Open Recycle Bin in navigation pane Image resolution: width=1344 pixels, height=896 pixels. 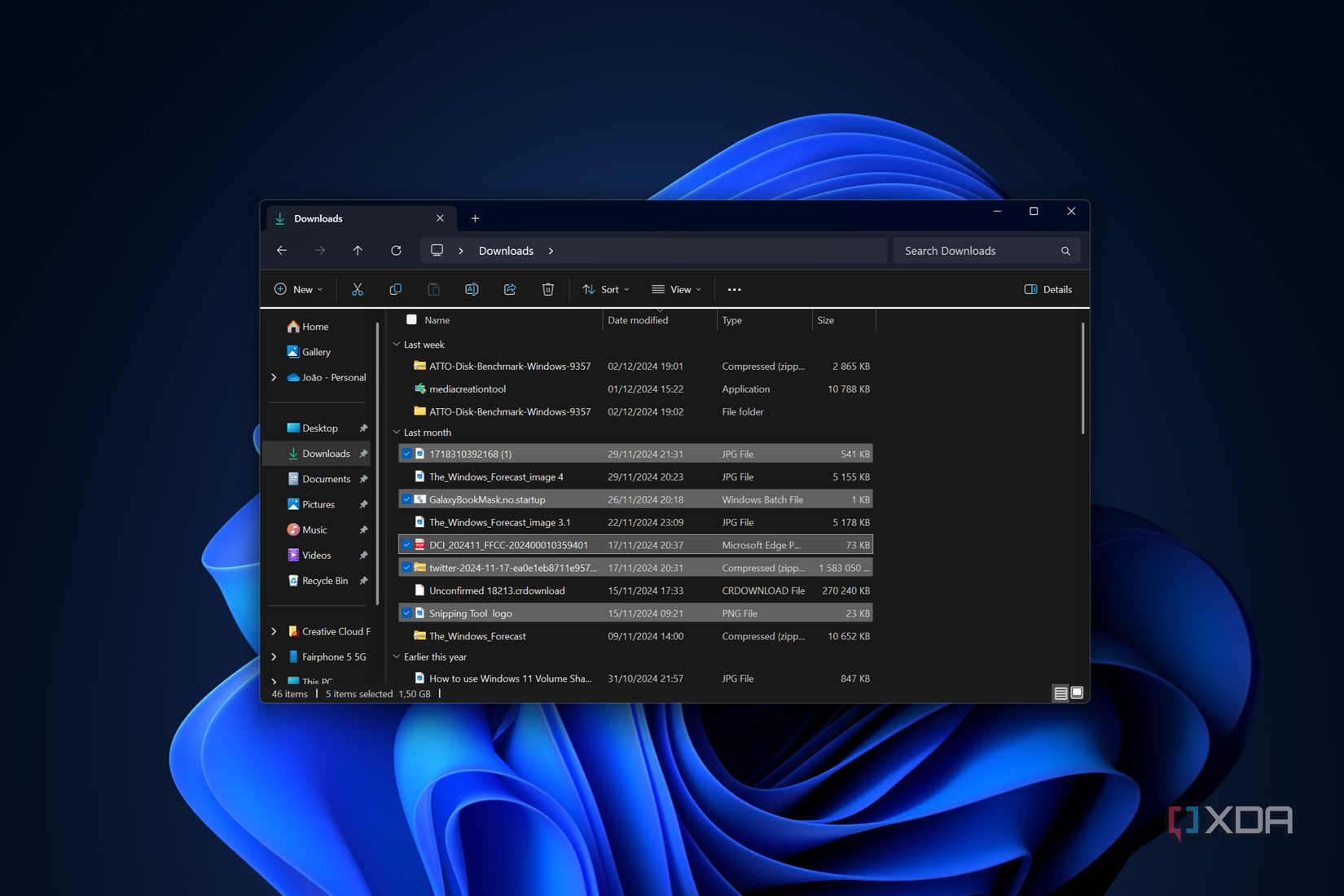point(318,581)
